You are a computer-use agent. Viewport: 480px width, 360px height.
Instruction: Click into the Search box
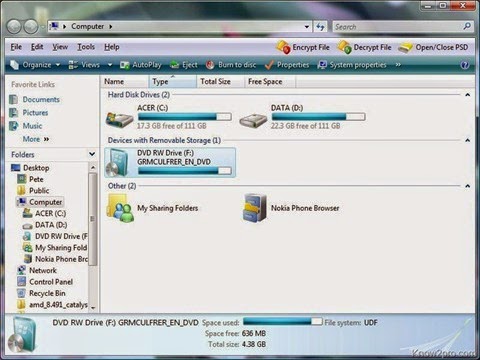(x=397, y=27)
